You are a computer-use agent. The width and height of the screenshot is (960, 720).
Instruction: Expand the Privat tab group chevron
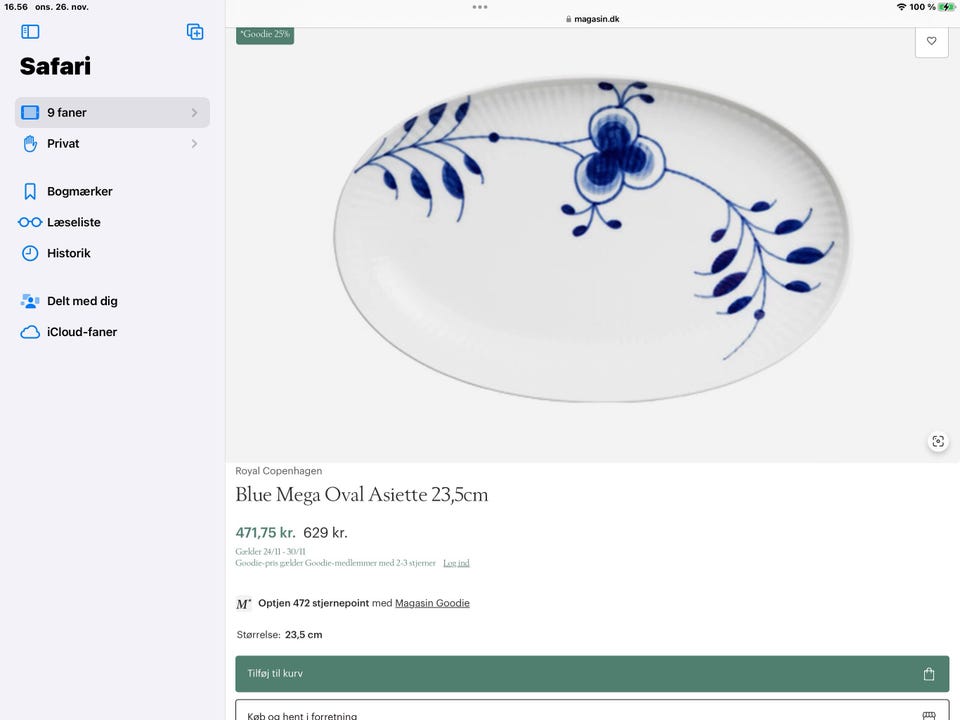coord(194,144)
